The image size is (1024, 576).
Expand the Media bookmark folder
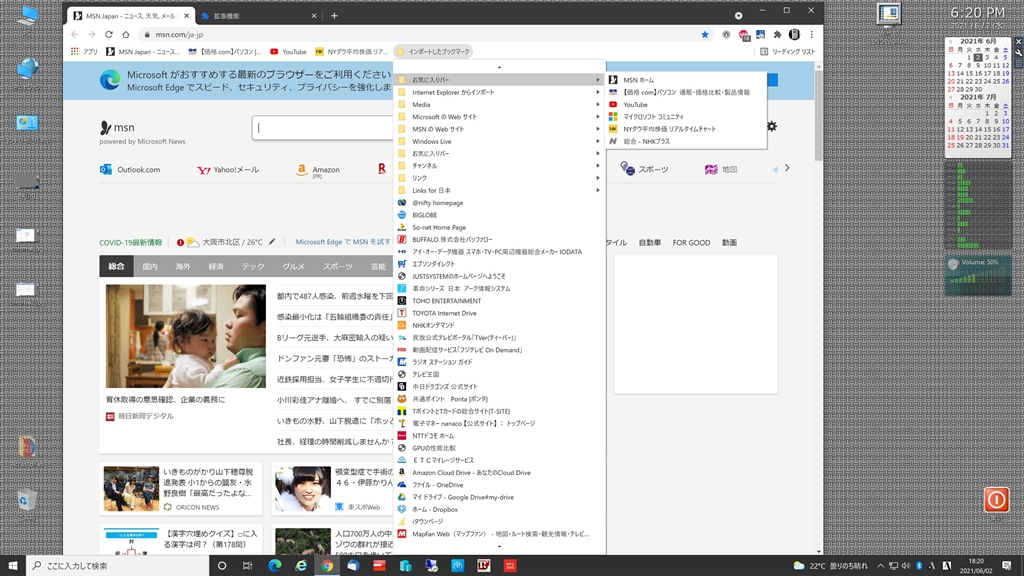(x=498, y=104)
